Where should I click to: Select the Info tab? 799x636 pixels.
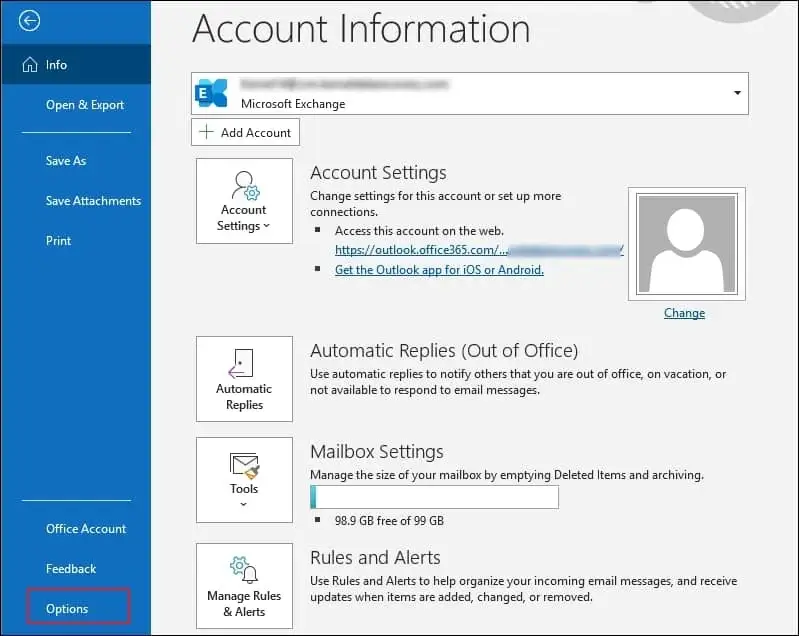pyautogui.click(x=76, y=65)
